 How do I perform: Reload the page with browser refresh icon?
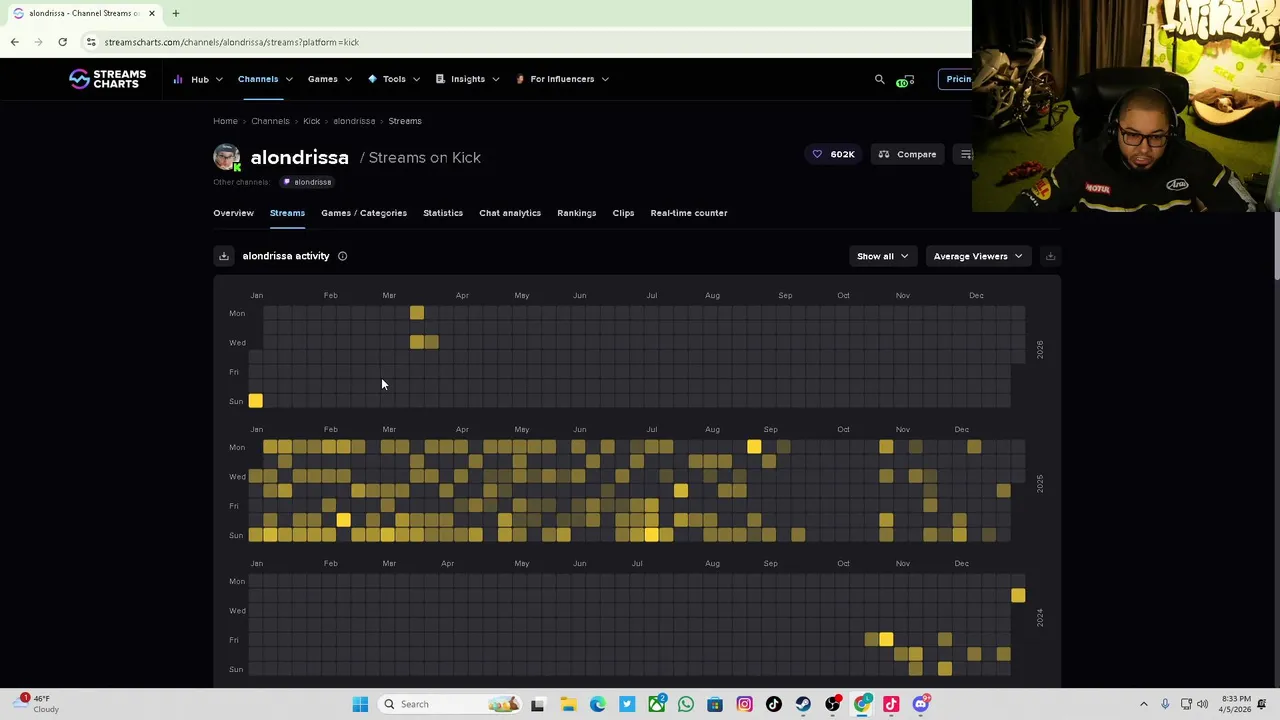click(62, 42)
